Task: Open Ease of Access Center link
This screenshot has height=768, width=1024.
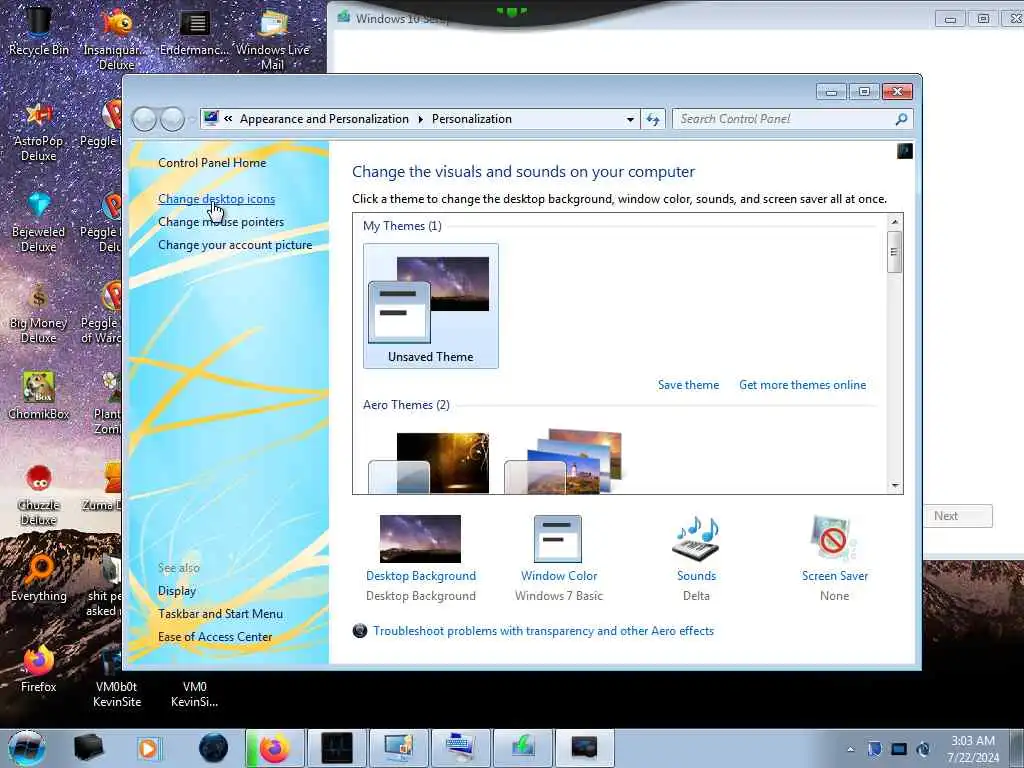Action: [215, 637]
